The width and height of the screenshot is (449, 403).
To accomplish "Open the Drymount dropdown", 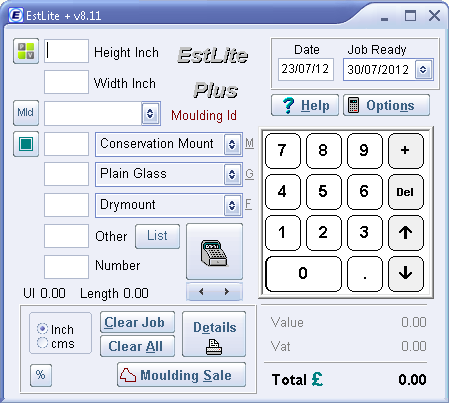I will tap(232, 205).
